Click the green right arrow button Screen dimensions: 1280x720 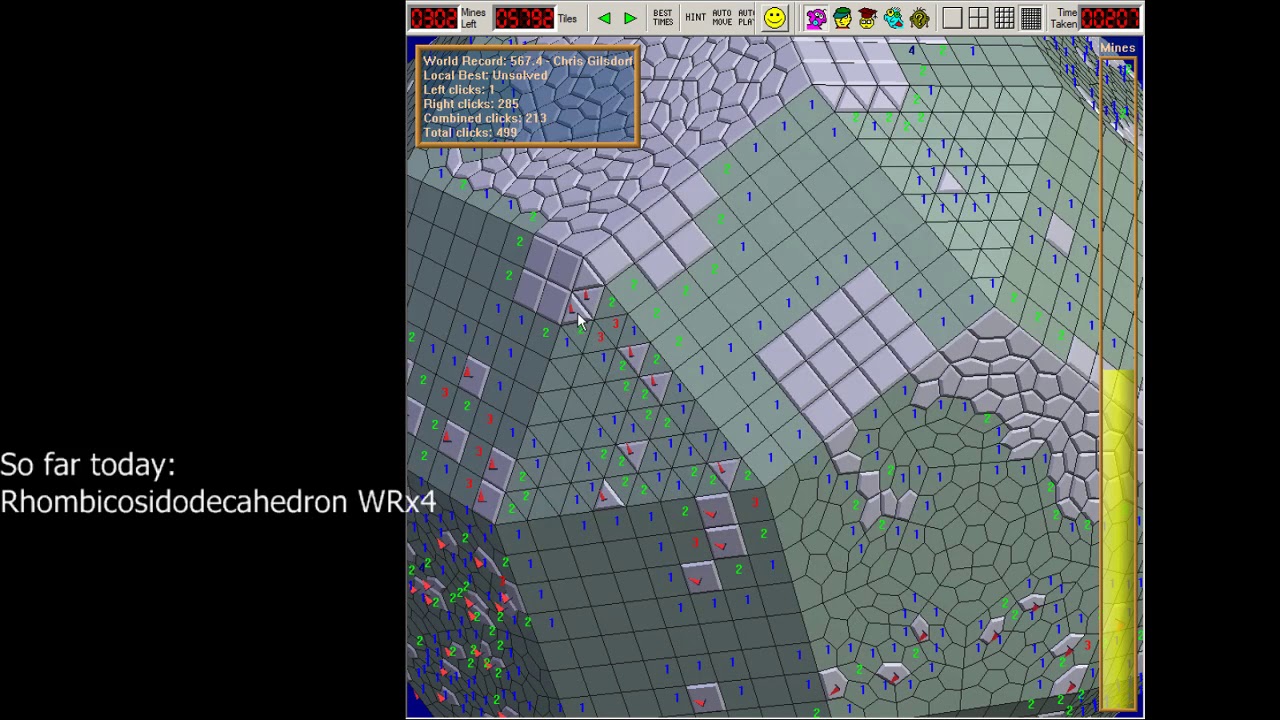pos(630,18)
